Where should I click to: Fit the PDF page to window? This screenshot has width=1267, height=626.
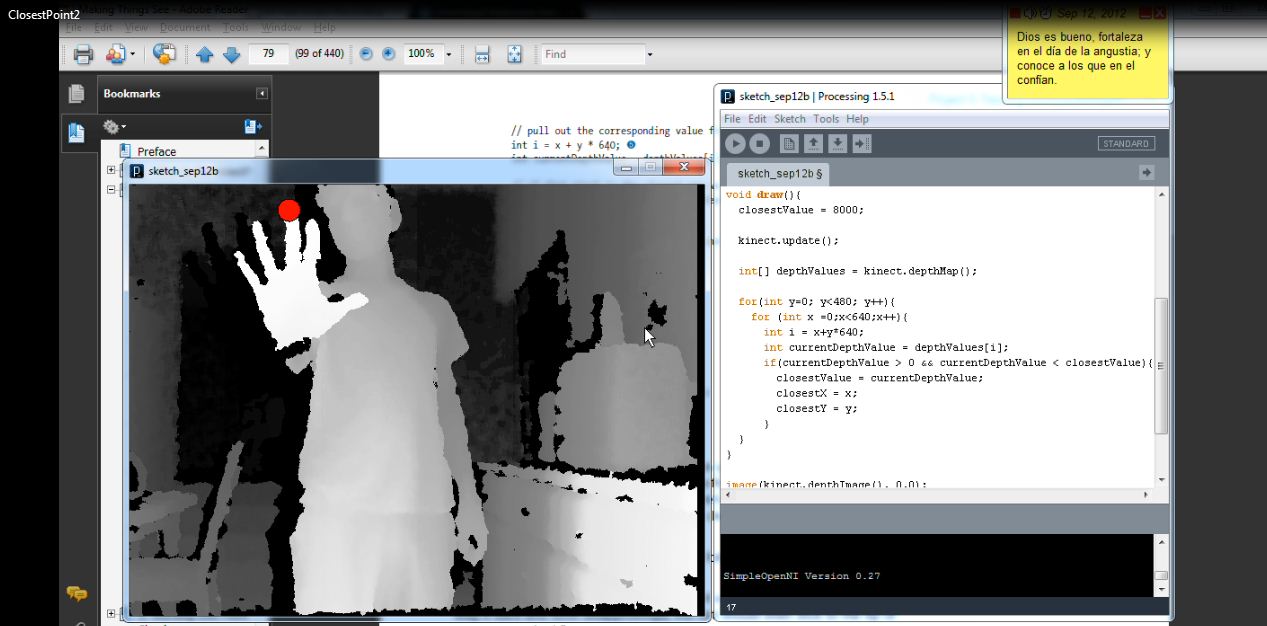click(x=513, y=54)
